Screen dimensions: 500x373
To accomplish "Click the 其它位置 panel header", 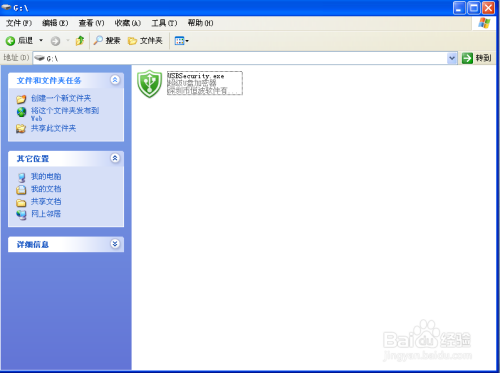I will pos(66,159).
